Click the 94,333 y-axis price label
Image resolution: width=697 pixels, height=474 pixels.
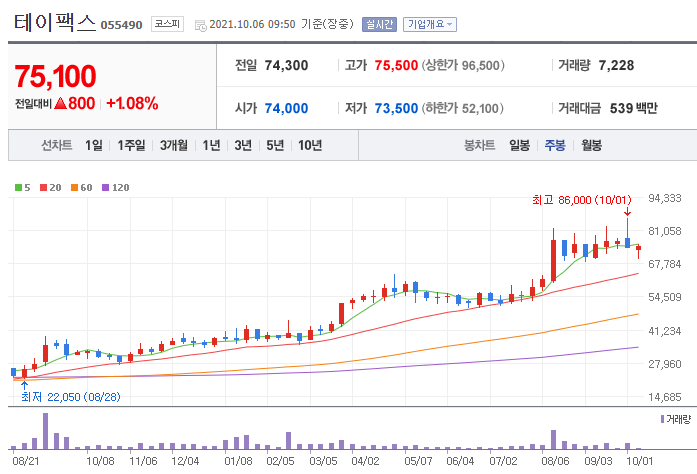click(665, 198)
